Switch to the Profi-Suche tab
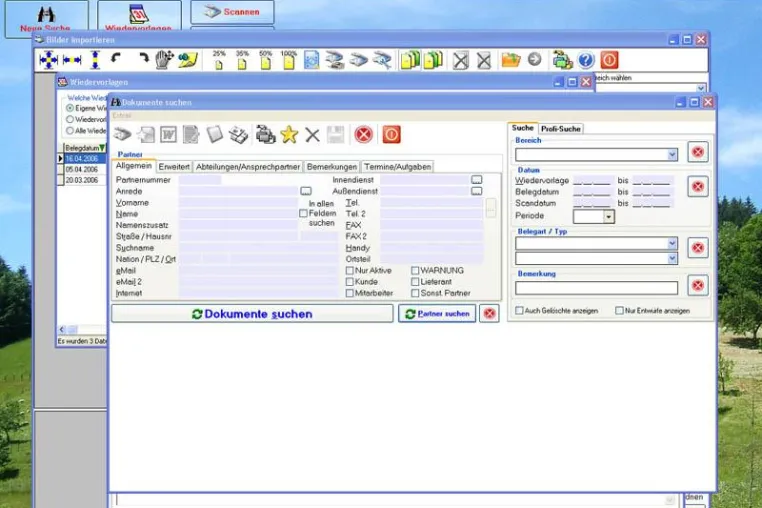762x508 pixels. pos(561,129)
